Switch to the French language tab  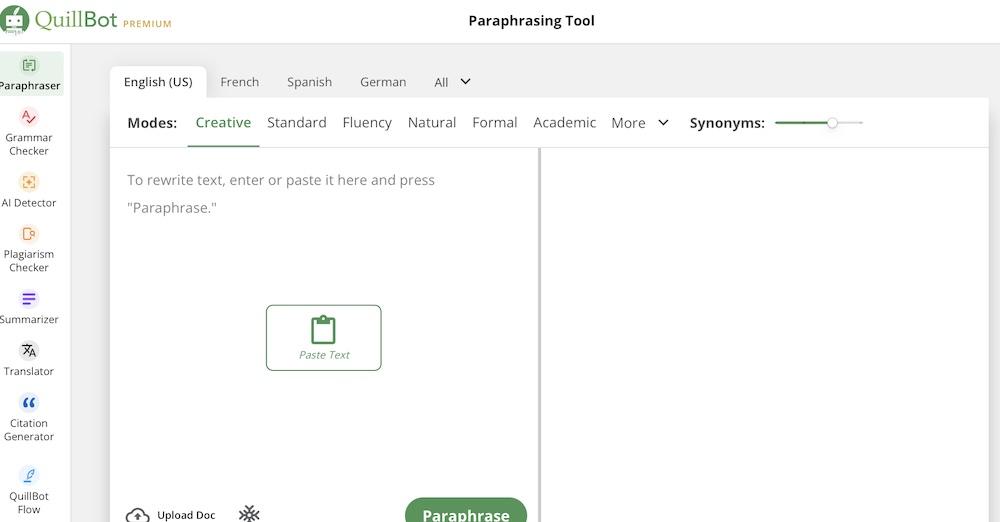click(239, 82)
